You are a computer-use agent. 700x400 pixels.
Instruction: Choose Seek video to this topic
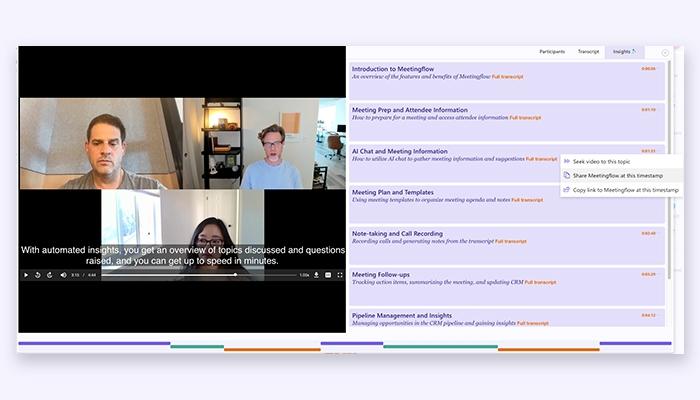(x=621, y=162)
